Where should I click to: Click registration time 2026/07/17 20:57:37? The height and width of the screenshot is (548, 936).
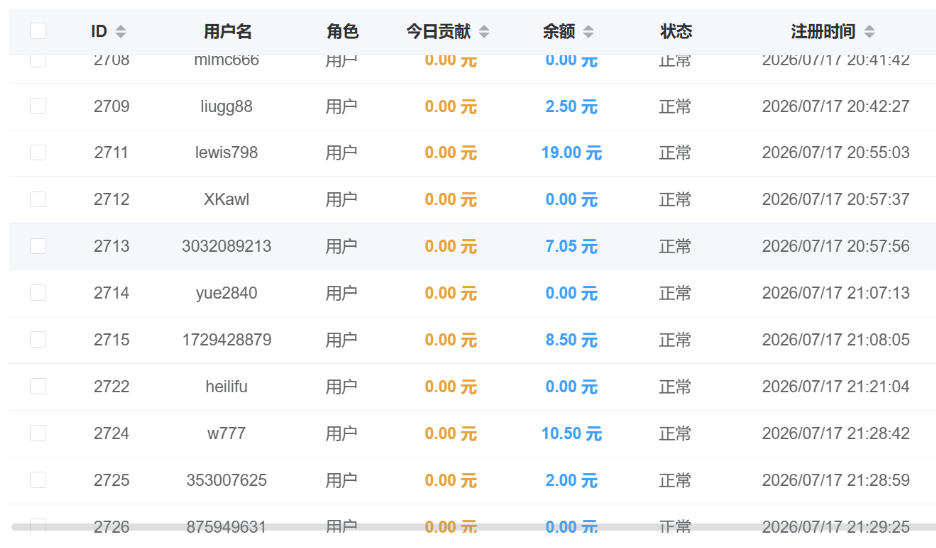tap(836, 199)
